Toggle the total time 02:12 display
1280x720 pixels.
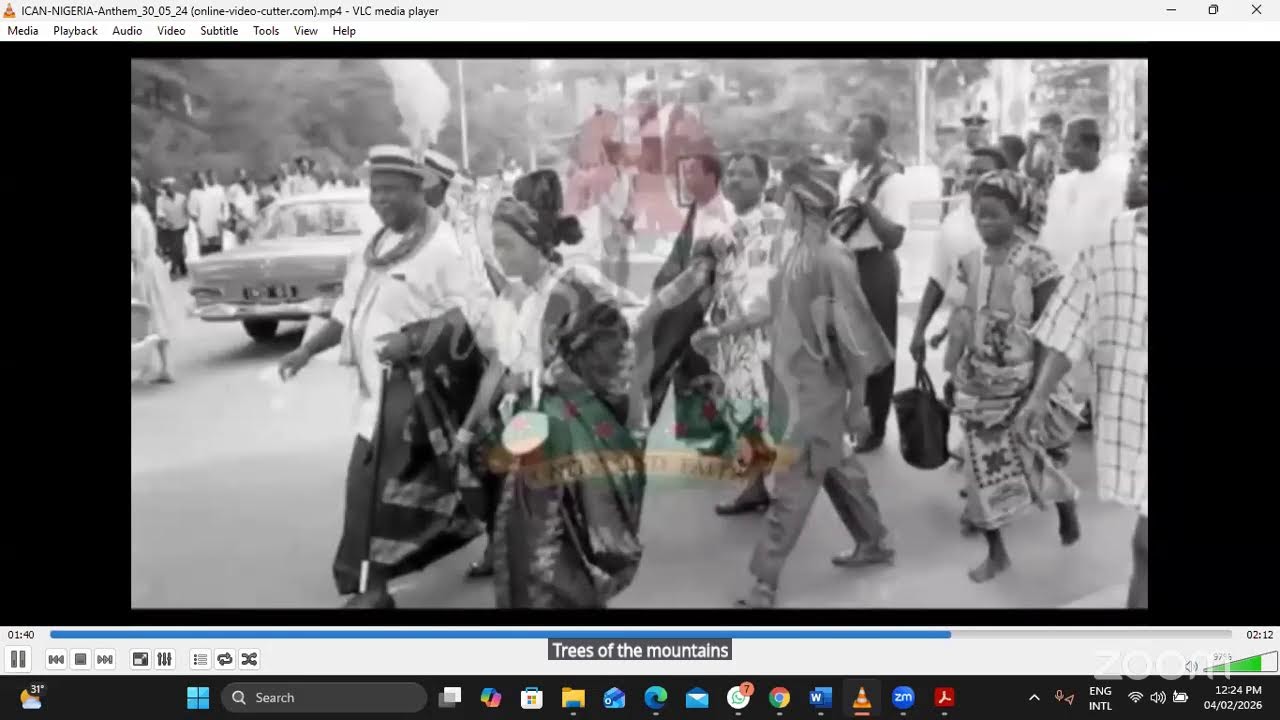pyautogui.click(x=1259, y=635)
